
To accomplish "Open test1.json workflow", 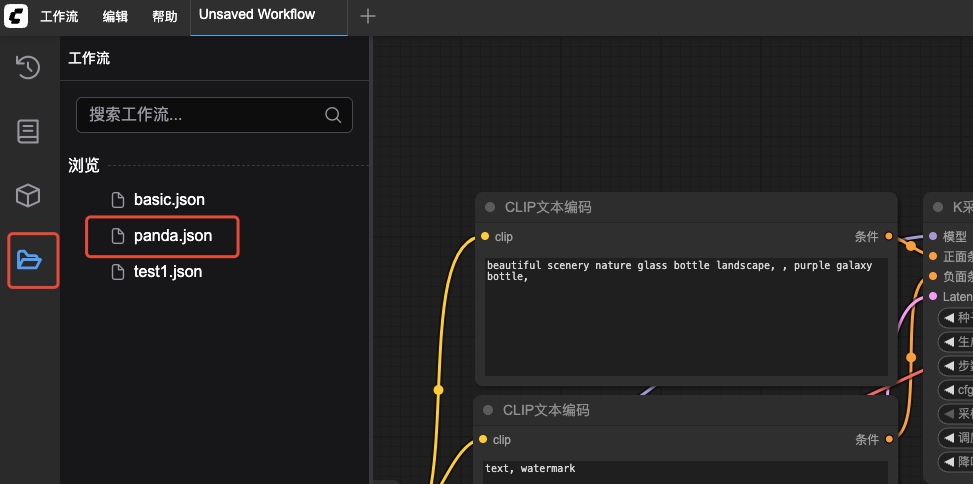I will coord(168,272).
